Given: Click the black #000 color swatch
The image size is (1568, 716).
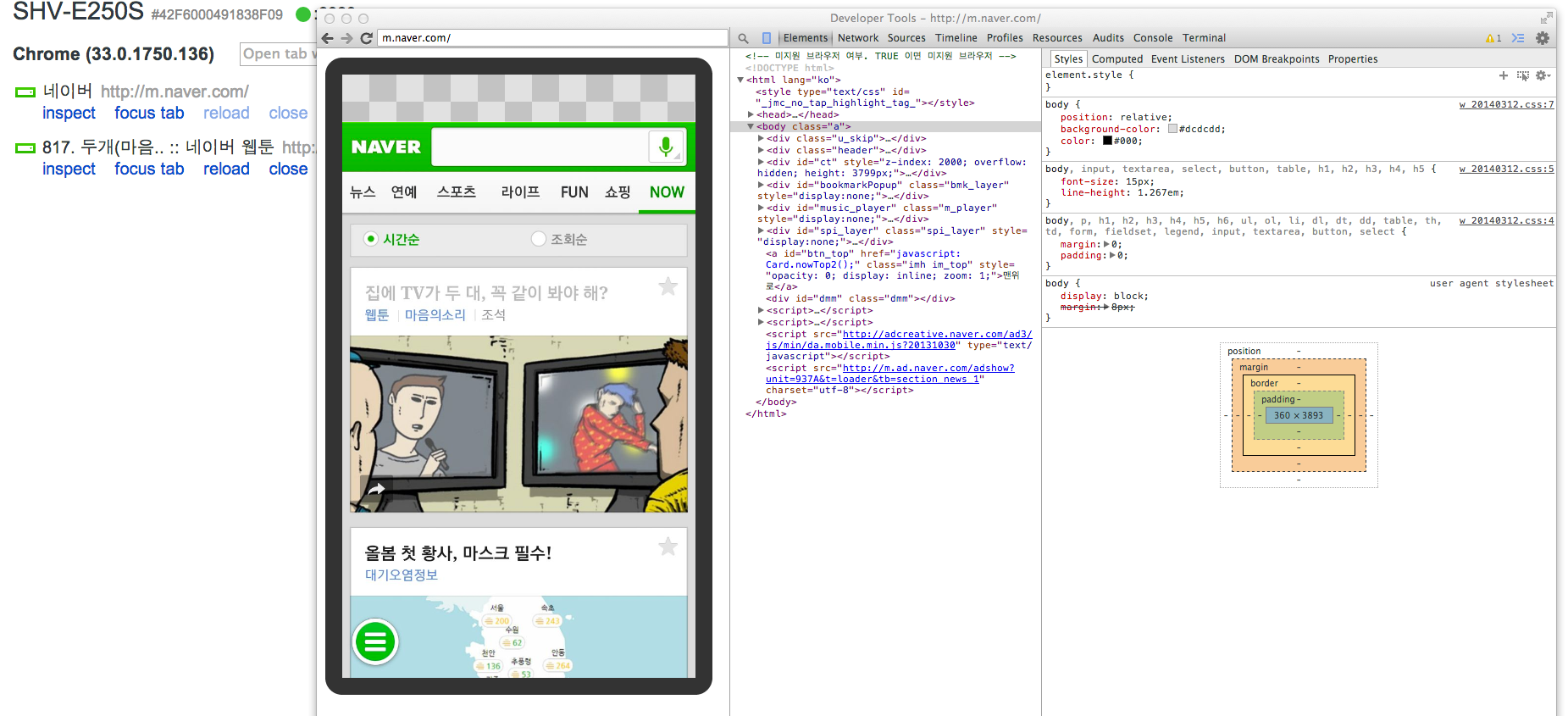Looking at the screenshot, I should (x=1107, y=141).
